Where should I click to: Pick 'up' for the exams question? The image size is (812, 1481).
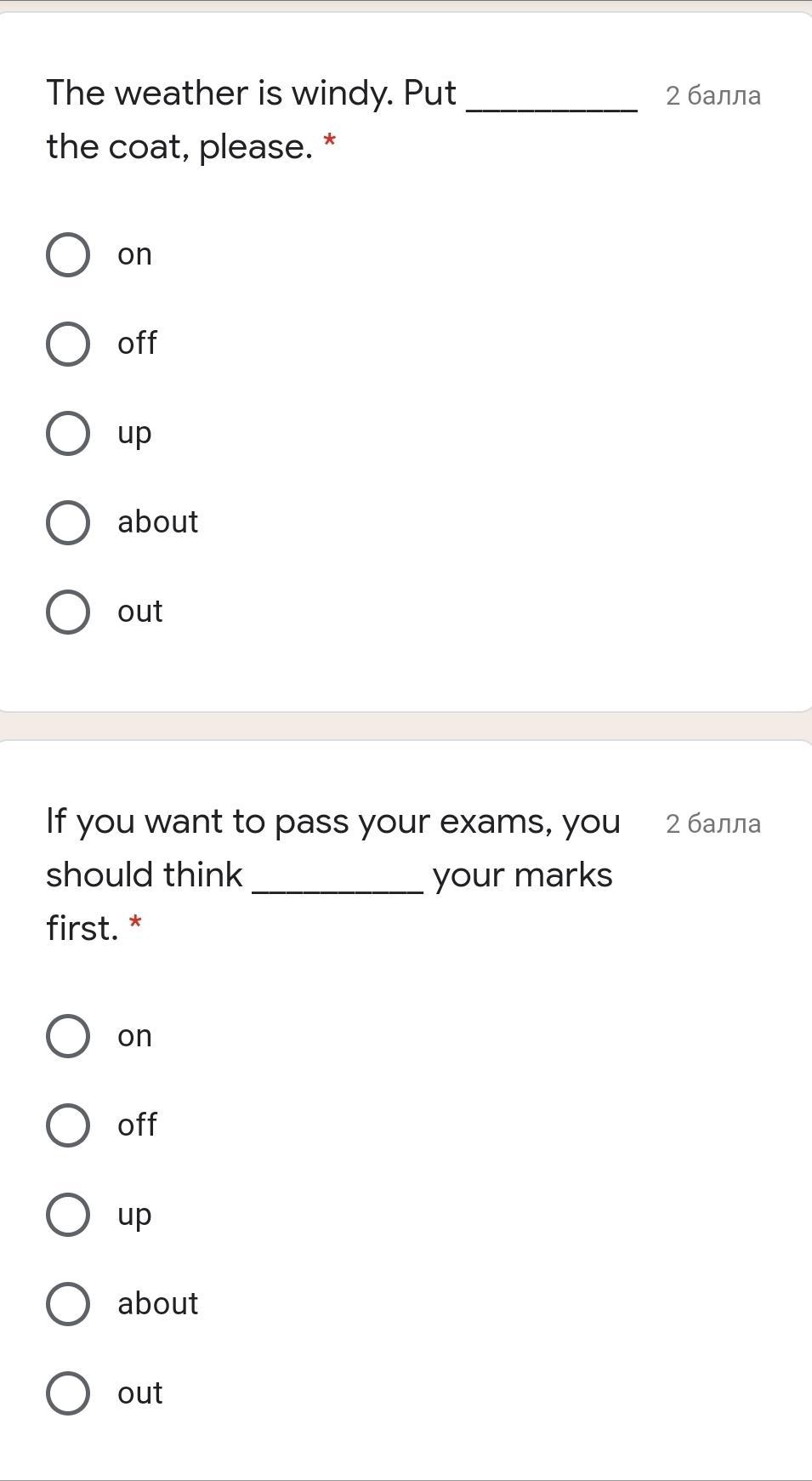point(68,1215)
